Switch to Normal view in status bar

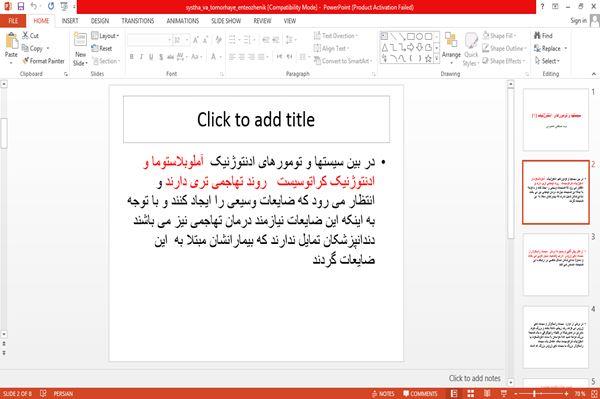coord(454,394)
